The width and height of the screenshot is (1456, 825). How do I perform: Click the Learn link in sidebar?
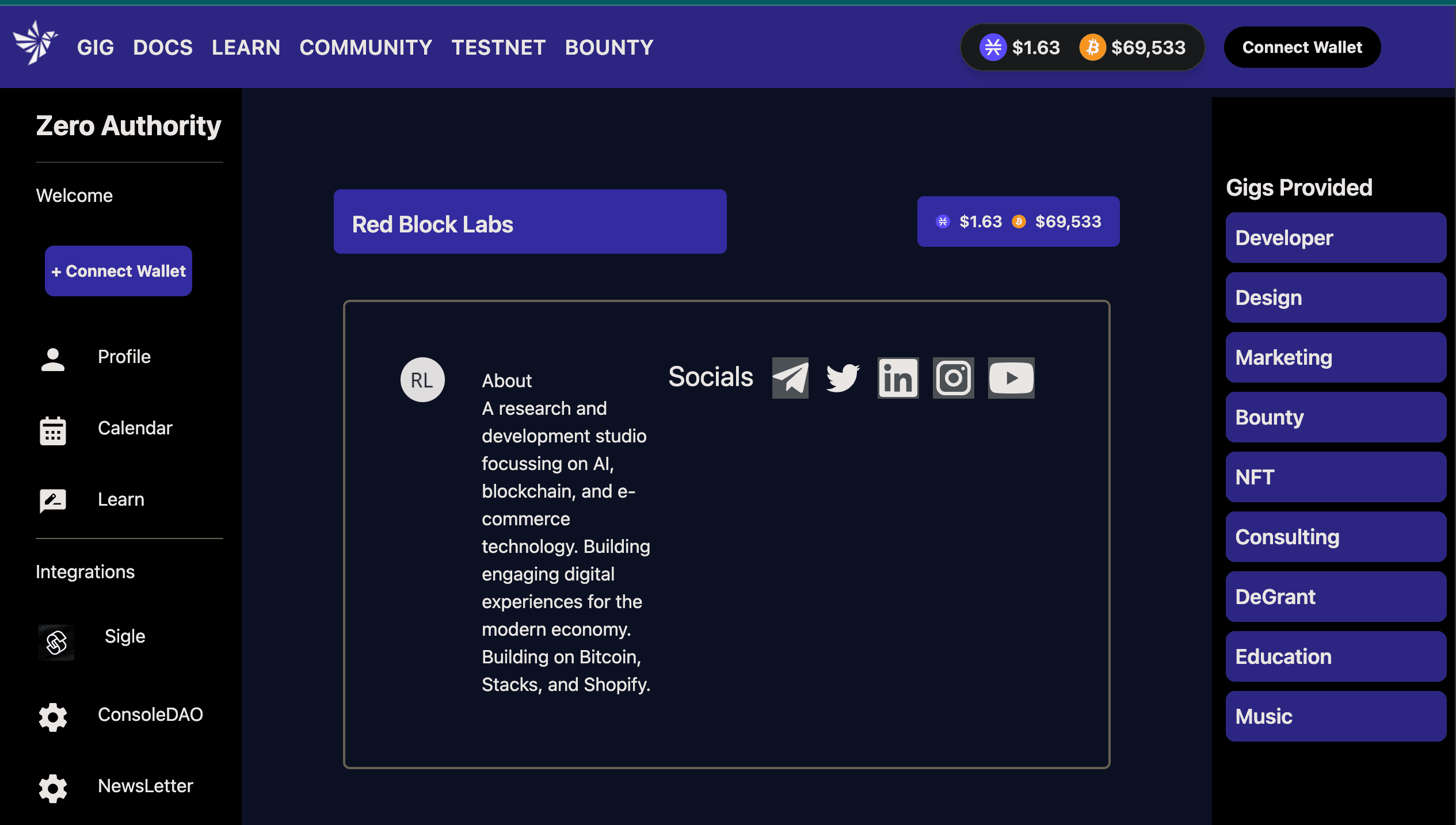coord(121,499)
